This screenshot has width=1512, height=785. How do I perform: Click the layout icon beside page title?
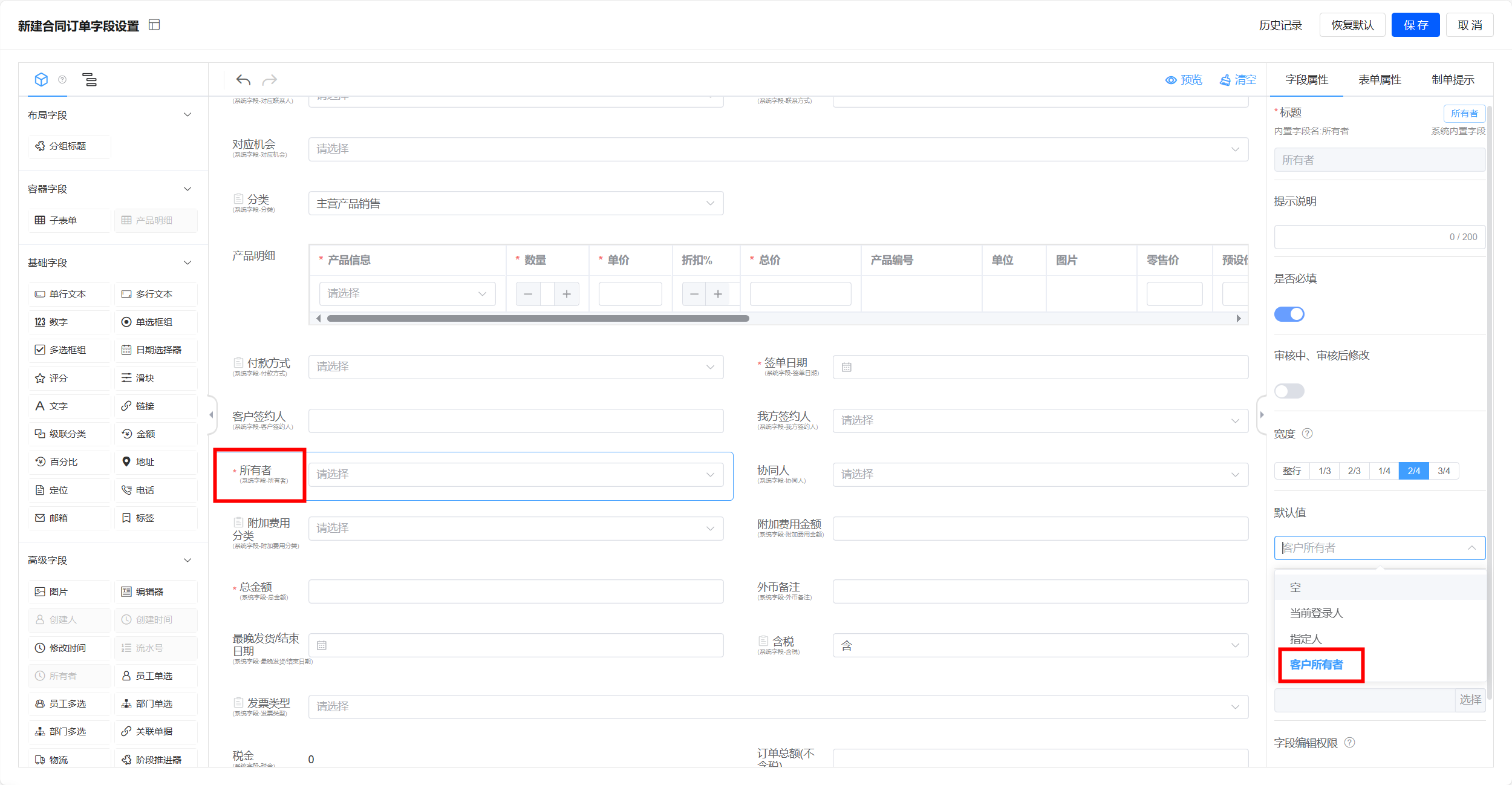(154, 25)
